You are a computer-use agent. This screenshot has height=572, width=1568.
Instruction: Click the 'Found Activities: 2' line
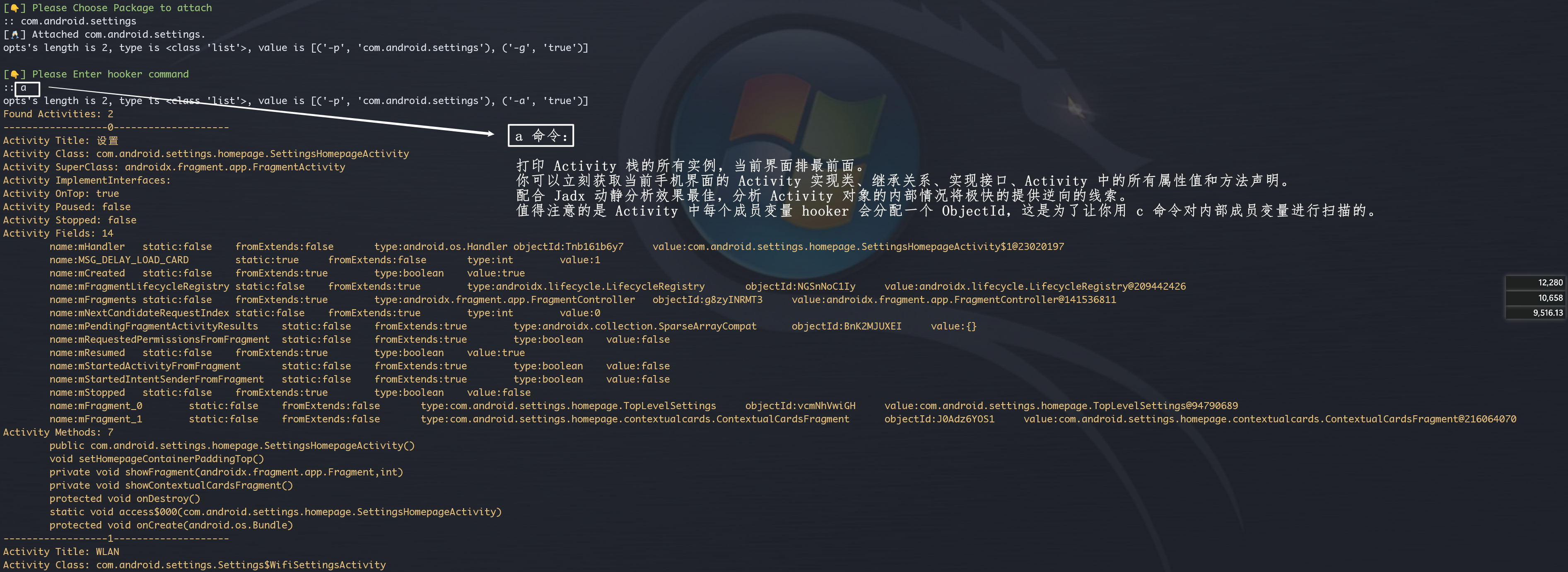click(x=58, y=114)
